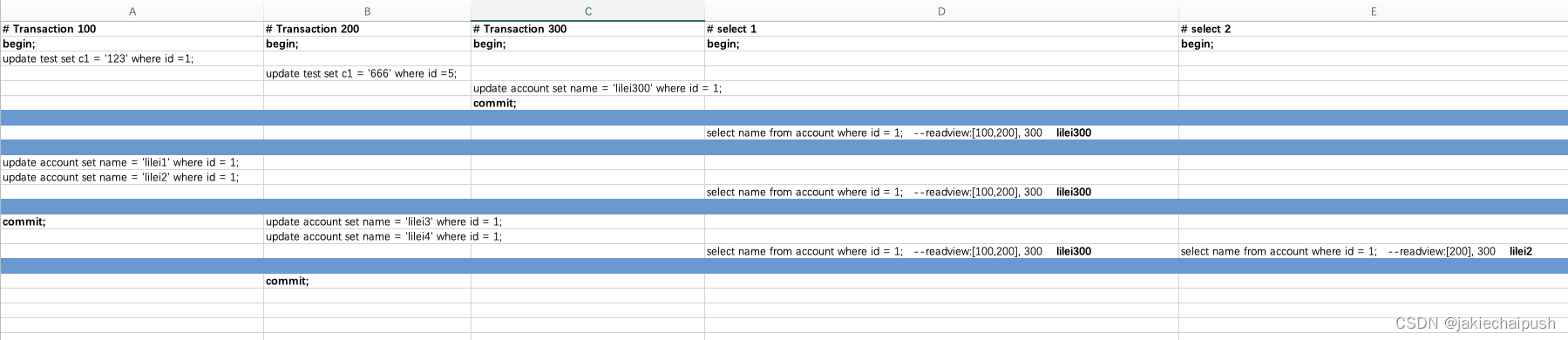Click the '# select 2' cell

click(x=1373, y=29)
